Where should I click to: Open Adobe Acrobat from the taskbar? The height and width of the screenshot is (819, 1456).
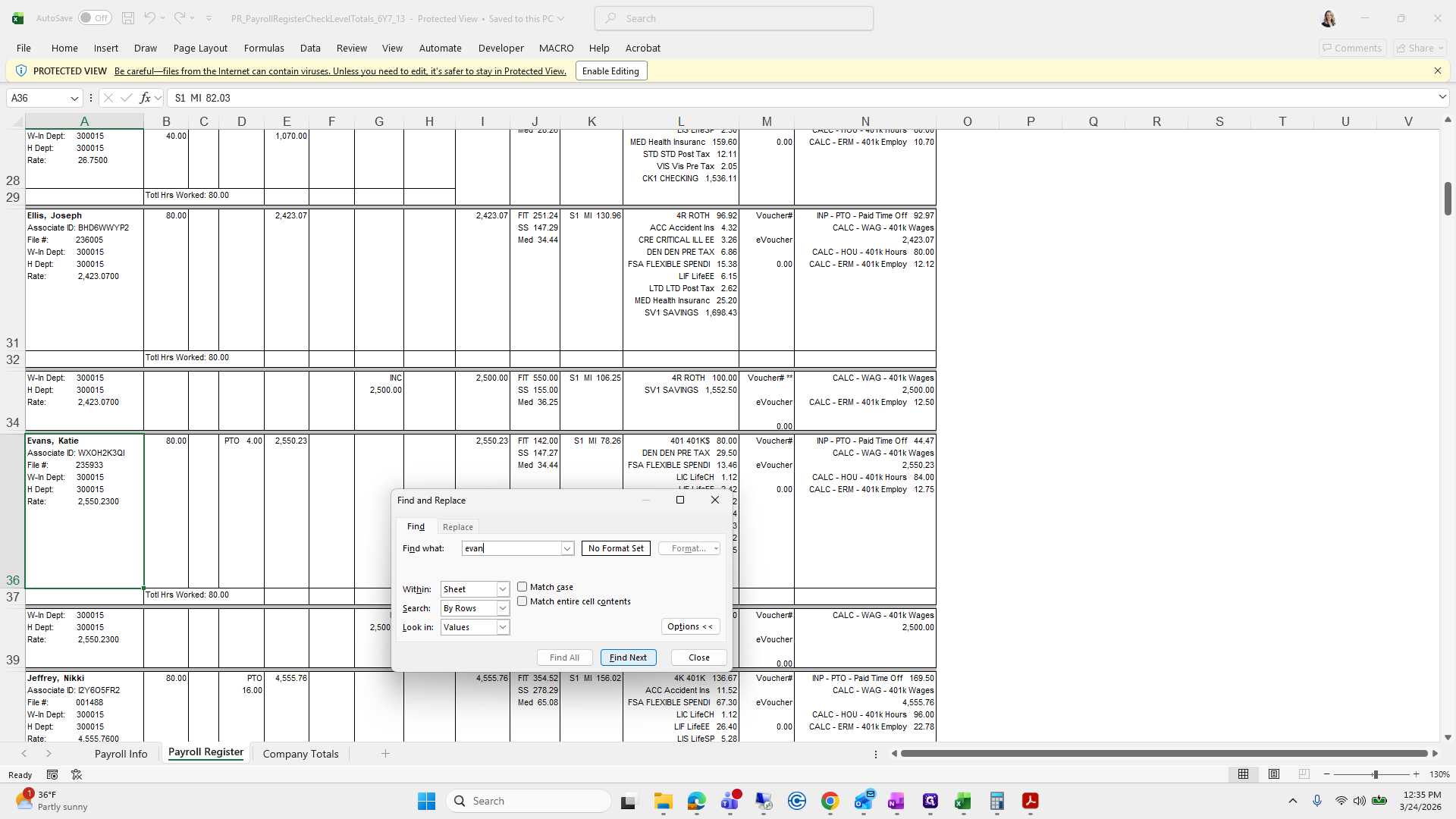[1030, 801]
